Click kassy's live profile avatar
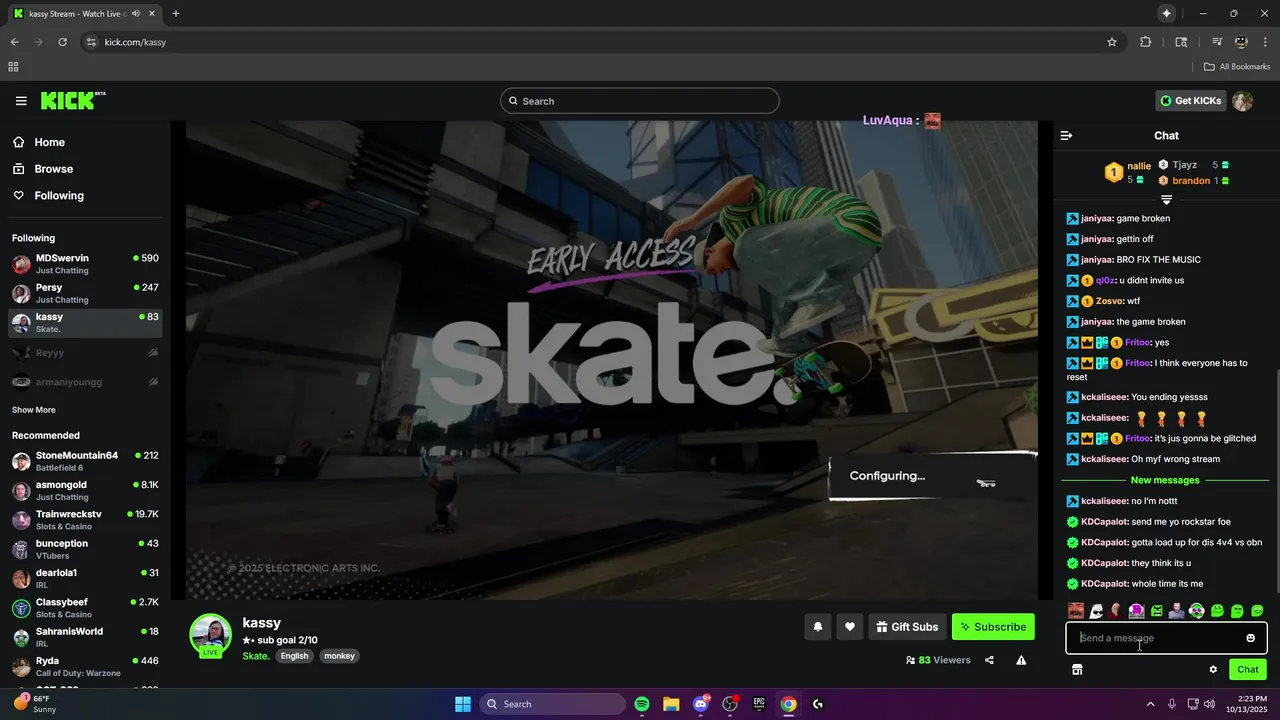This screenshot has height=720, width=1280. point(211,635)
